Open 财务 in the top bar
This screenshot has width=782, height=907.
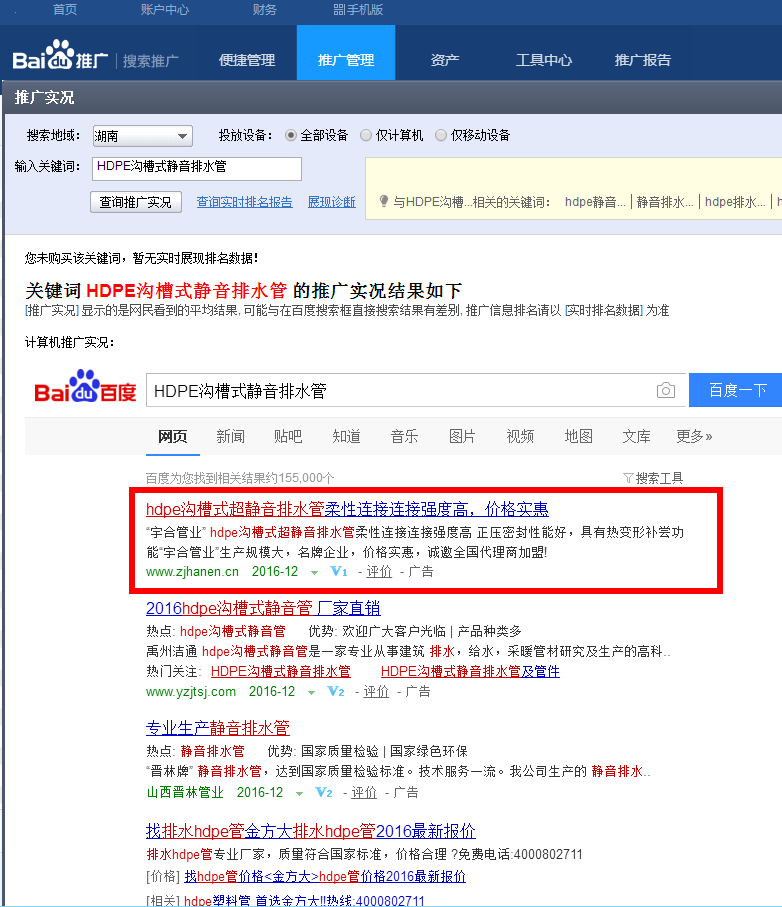click(265, 9)
